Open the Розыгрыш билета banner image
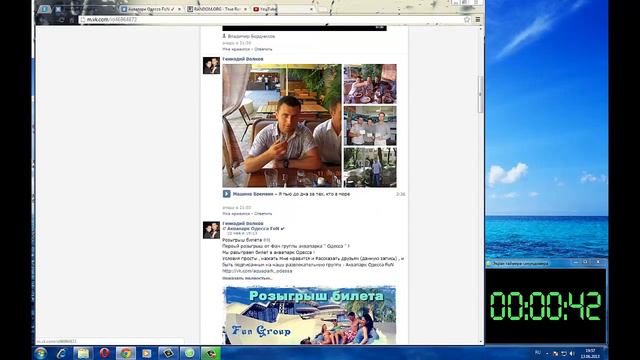This screenshot has height=360, width=640. click(309, 315)
